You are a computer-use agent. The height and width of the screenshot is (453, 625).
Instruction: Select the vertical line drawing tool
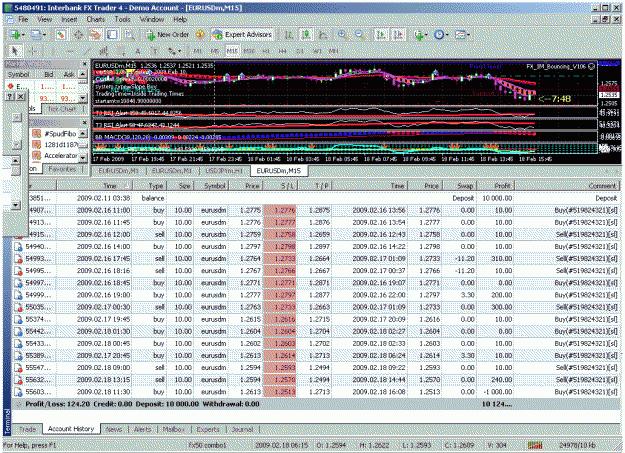pyautogui.click(x=52, y=51)
